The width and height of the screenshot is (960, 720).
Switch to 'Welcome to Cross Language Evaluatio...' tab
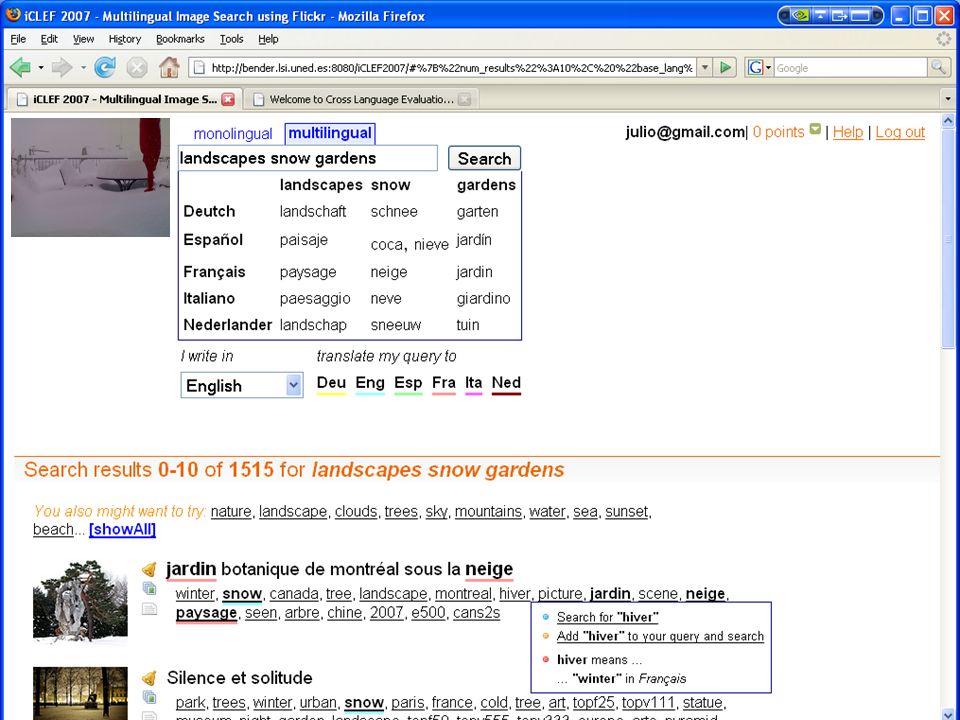[x=361, y=99]
